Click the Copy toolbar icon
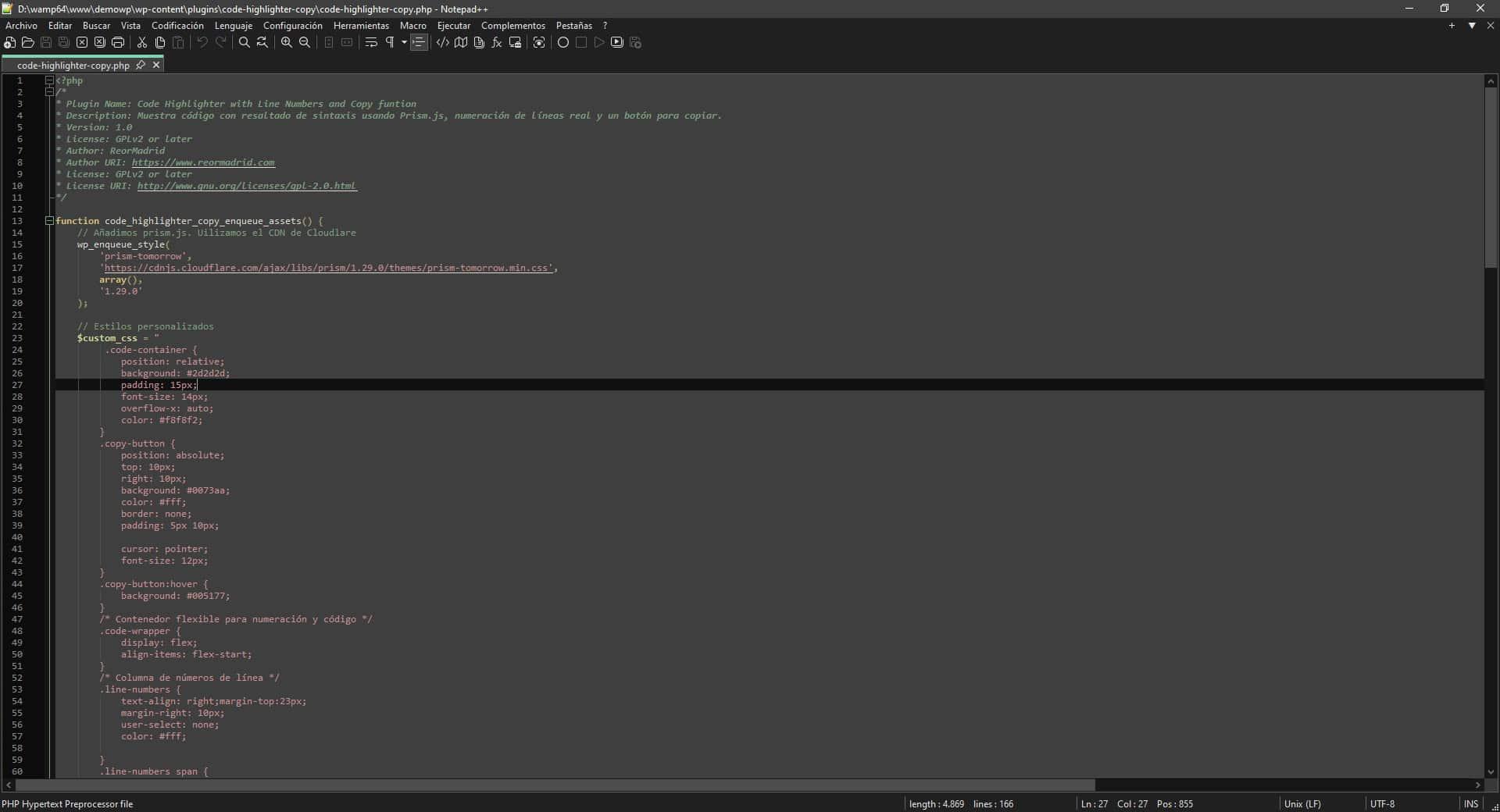1500x812 pixels. coord(160,42)
